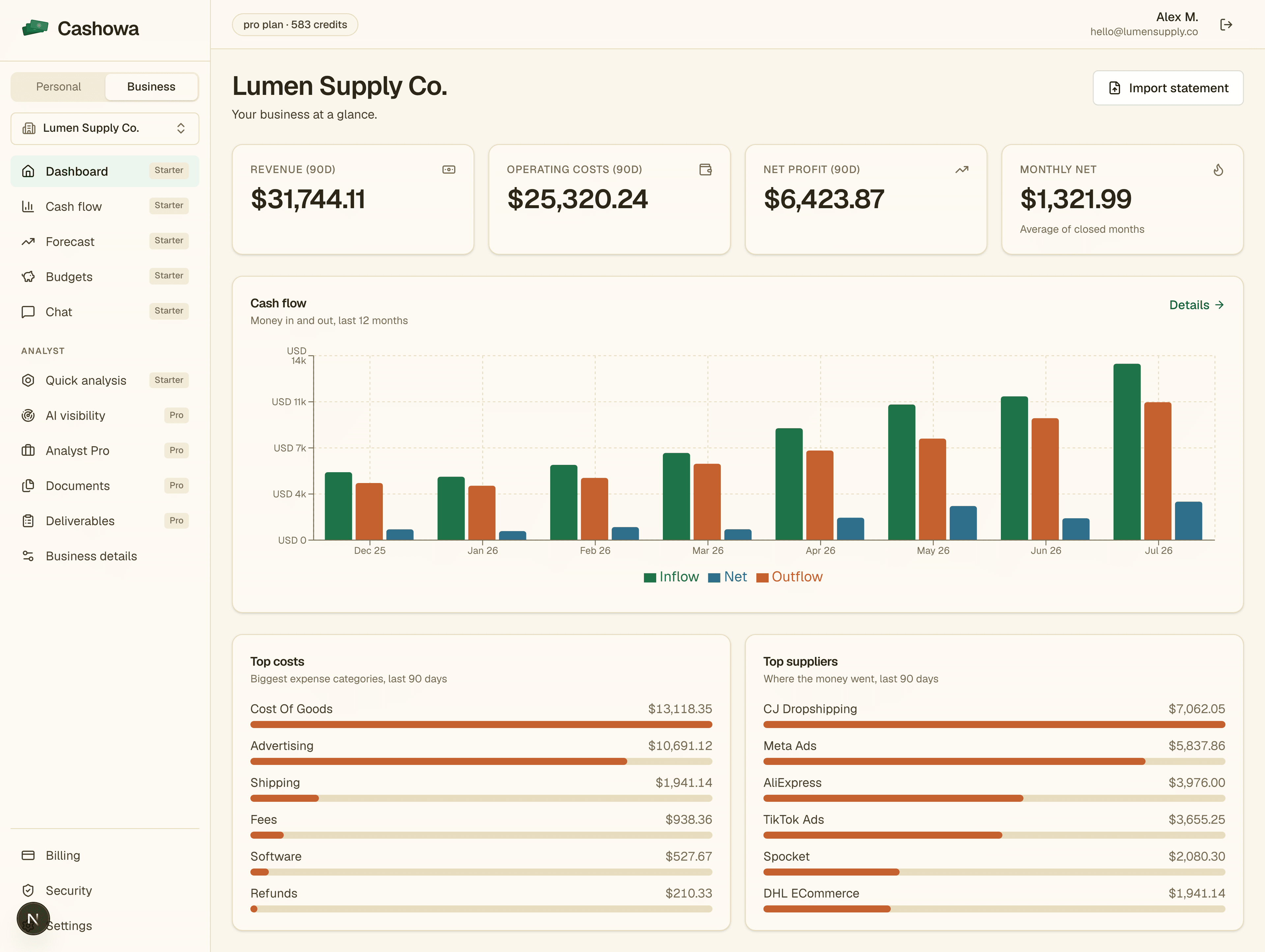Switch to Personal mode
The width and height of the screenshot is (1265, 952).
pos(58,86)
